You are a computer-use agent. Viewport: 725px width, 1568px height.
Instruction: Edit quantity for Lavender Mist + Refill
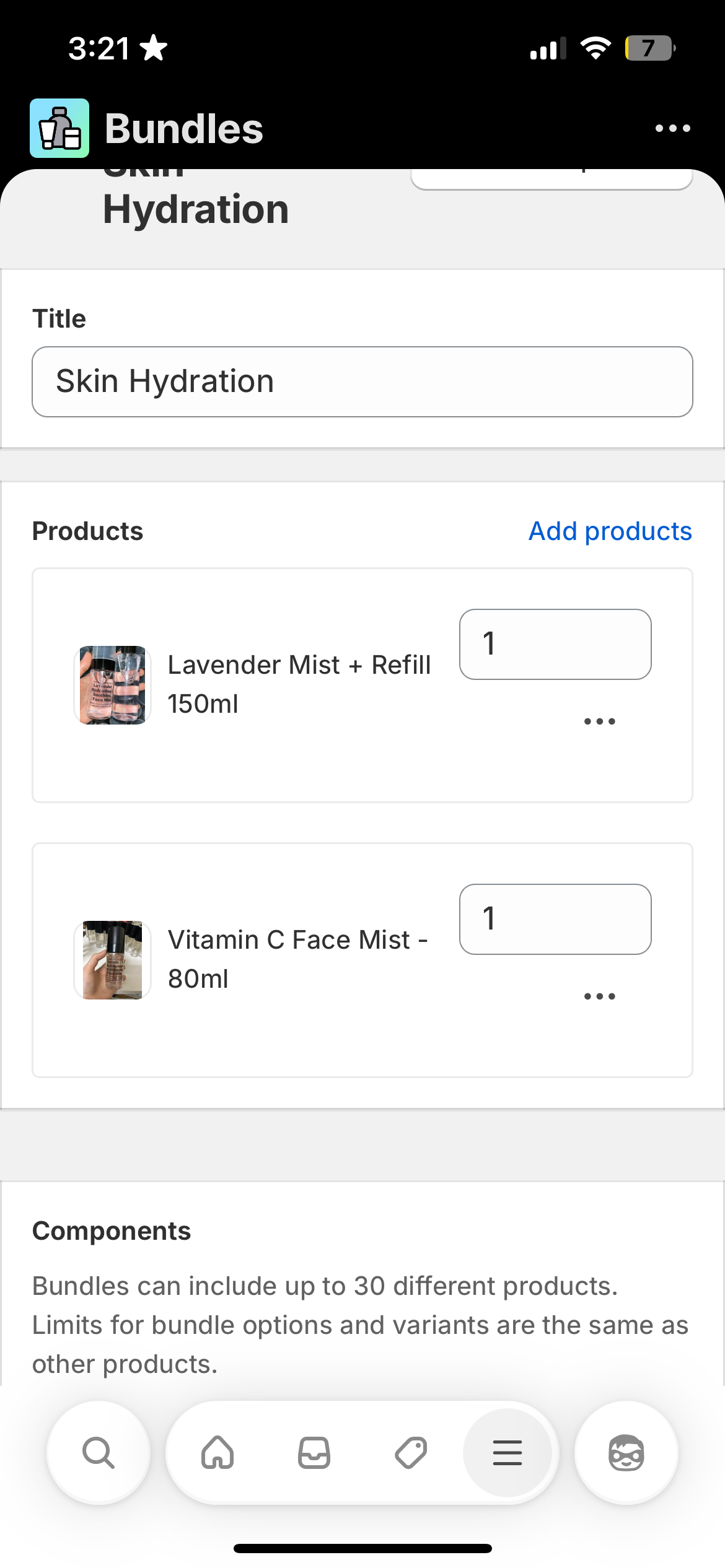click(x=555, y=644)
